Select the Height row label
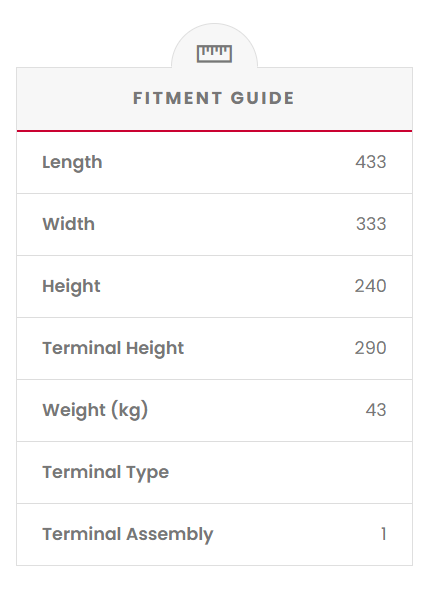The image size is (423, 596). point(71,286)
